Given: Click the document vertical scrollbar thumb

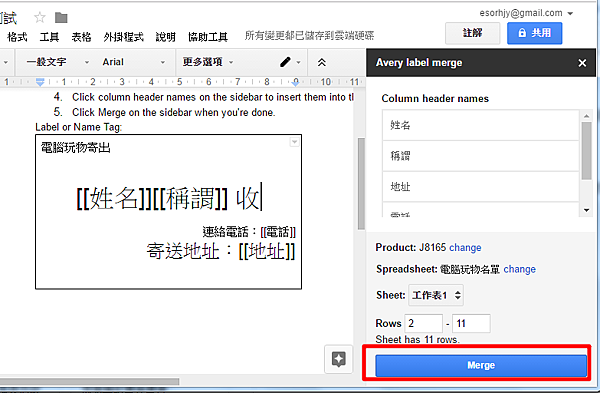Looking at the screenshot, I should 361,184.
